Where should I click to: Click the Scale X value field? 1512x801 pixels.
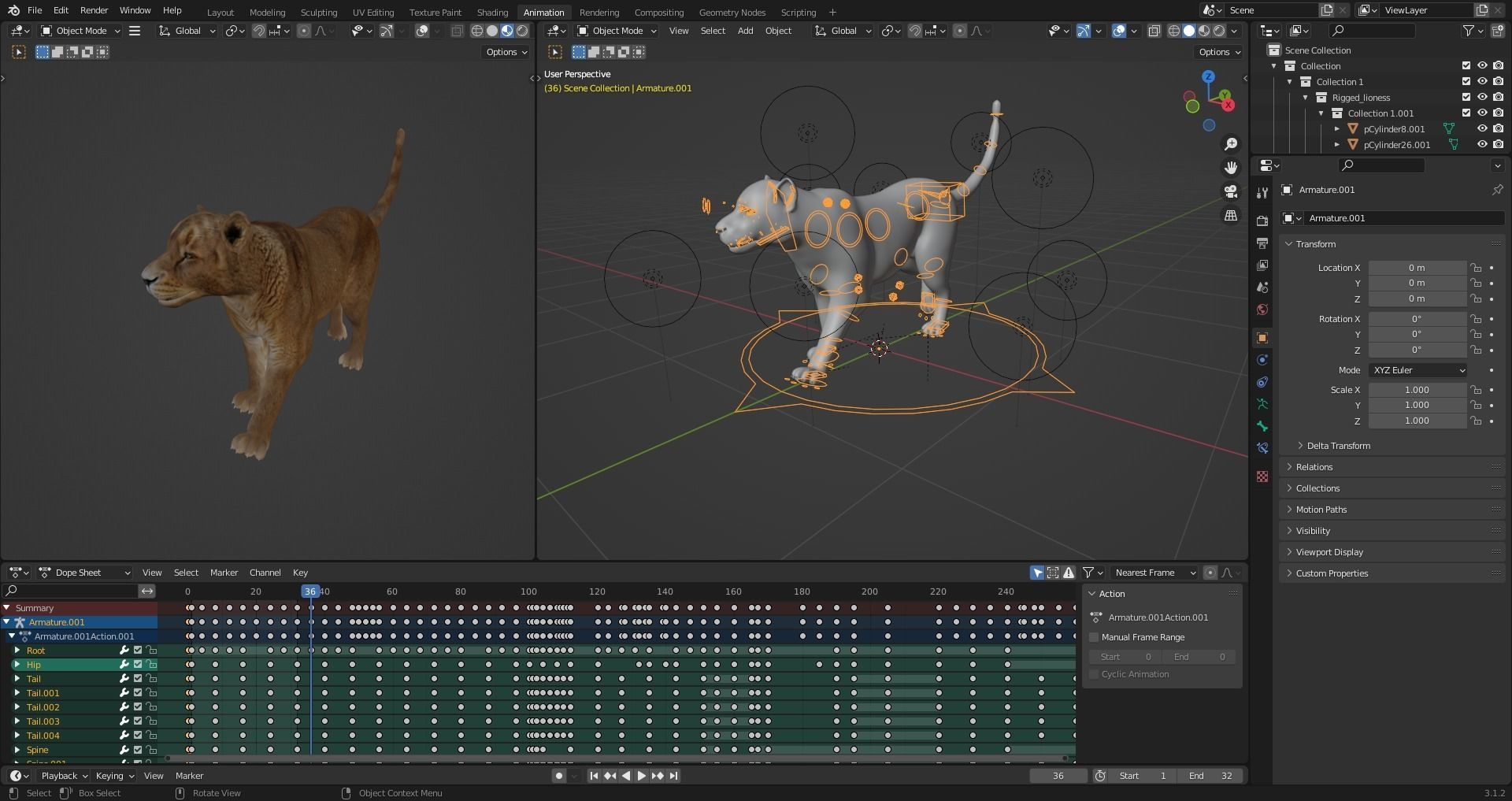tap(1417, 390)
